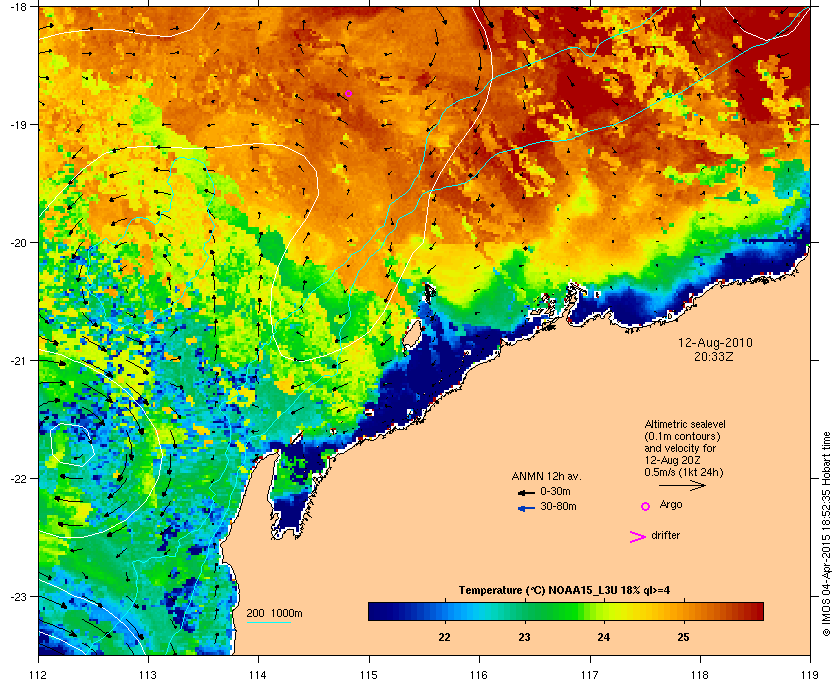Click the 0.5m/s velocity scale arrow
This screenshot has height=680, width=840.
click(x=682, y=486)
